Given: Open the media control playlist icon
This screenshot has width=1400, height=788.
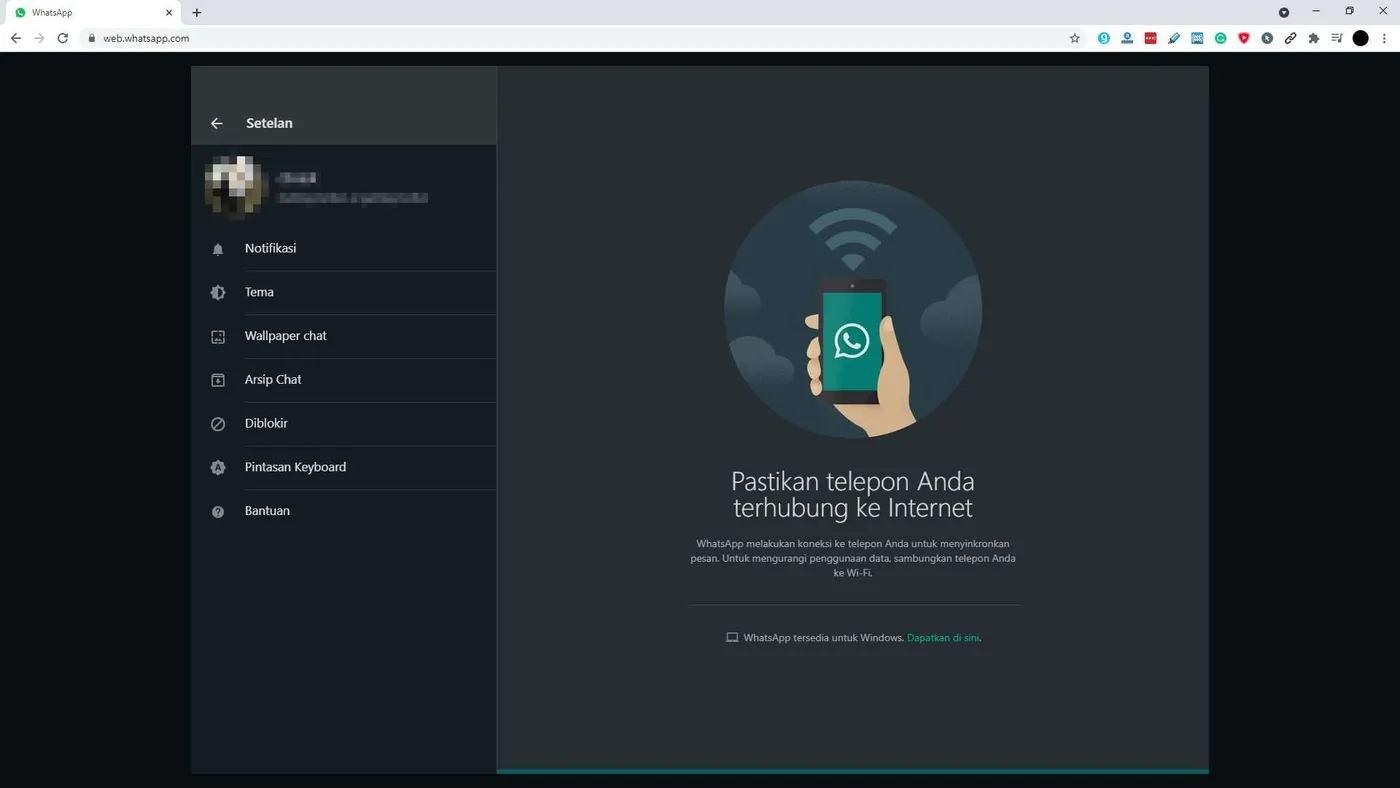Looking at the screenshot, I should click(1337, 38).
